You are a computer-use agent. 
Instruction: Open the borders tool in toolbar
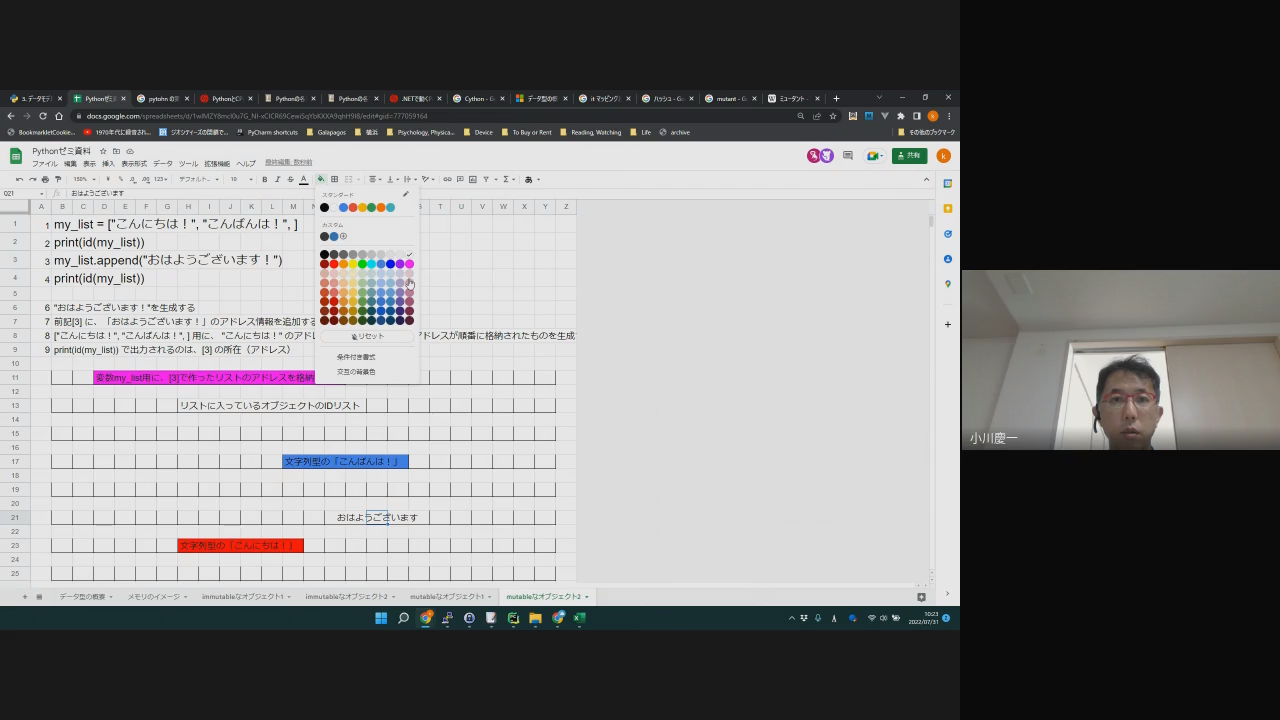[334, 180]
